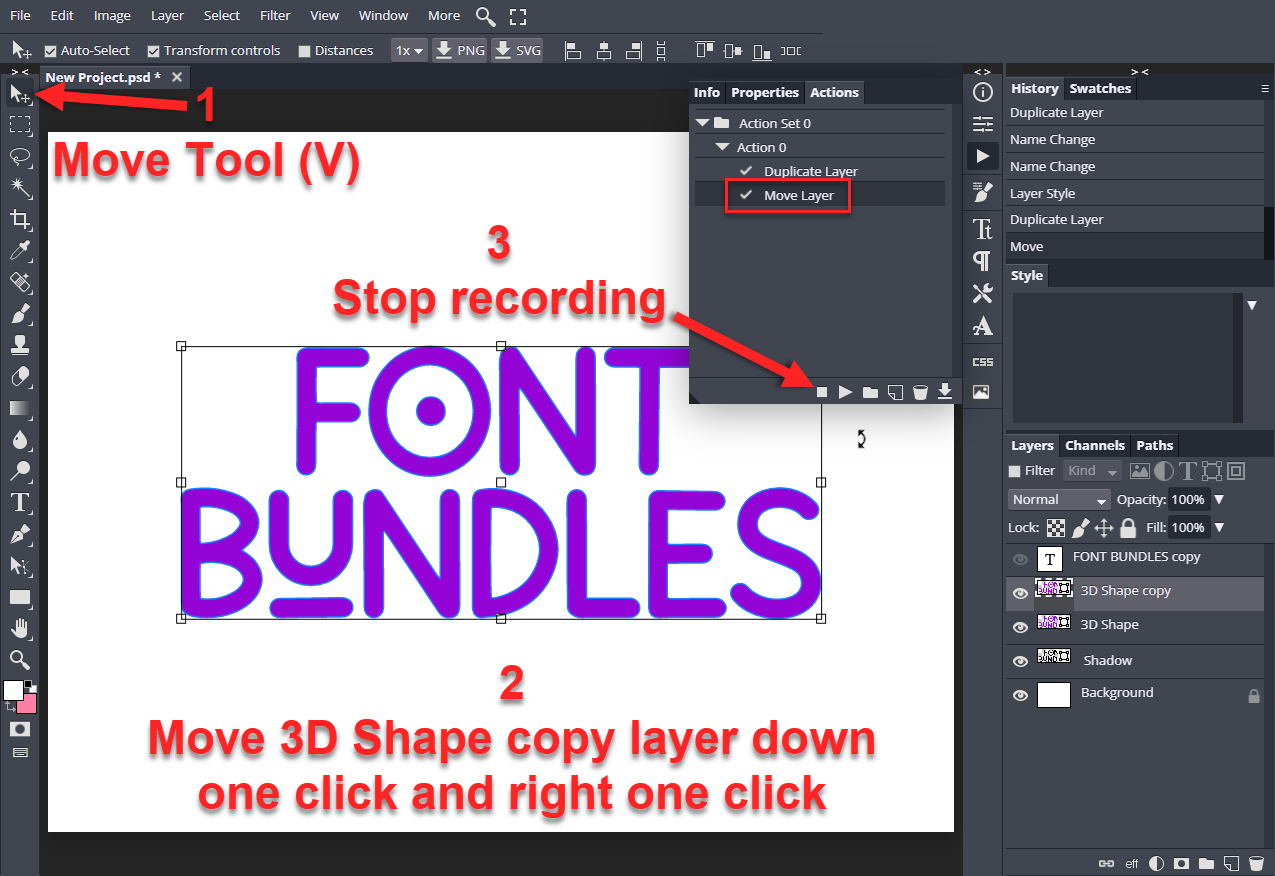Viewport: 1275px width, 876px height.
Task: Choose the Lasso tool
Action: coord(19,156)
